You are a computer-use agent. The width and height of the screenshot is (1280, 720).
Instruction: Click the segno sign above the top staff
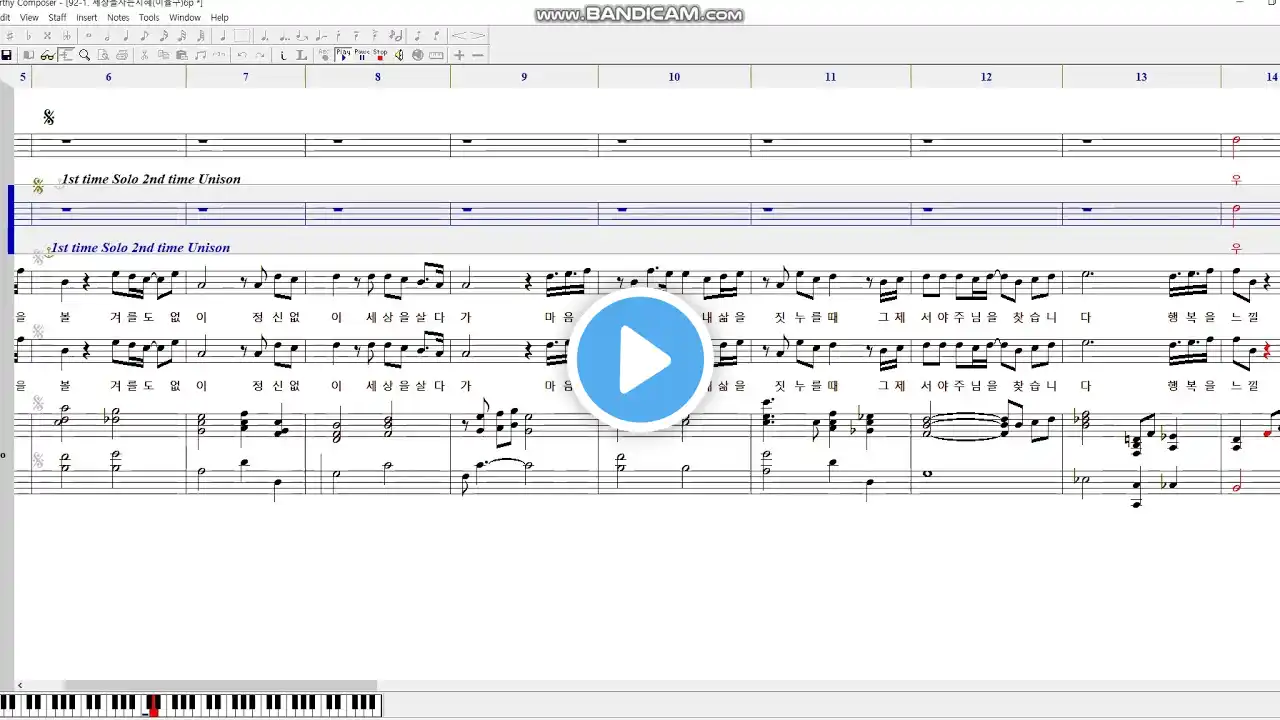pyautogui.click(x=48, y=117)
